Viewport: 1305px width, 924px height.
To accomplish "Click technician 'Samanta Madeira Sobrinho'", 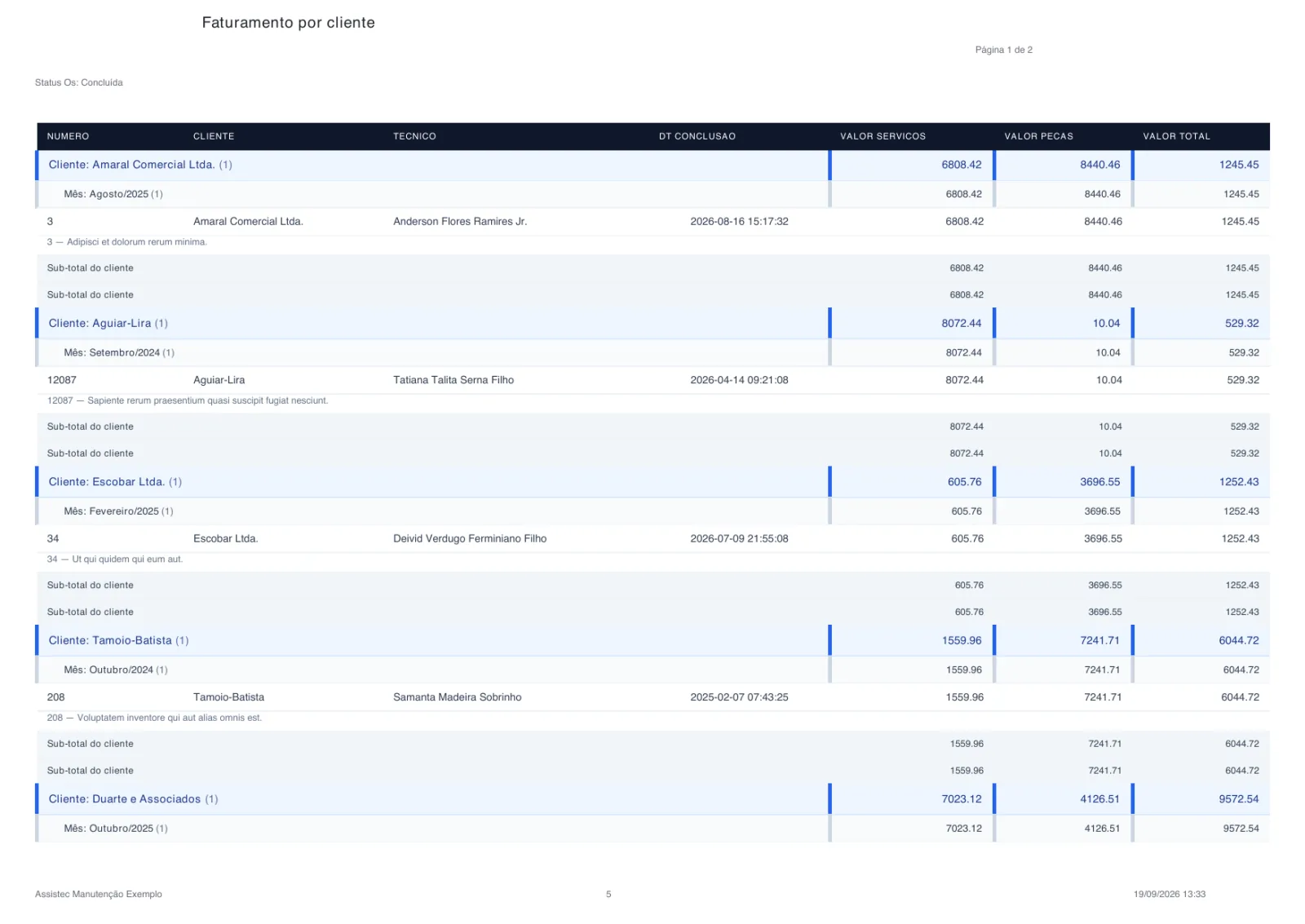I will (x=458, y=697).
